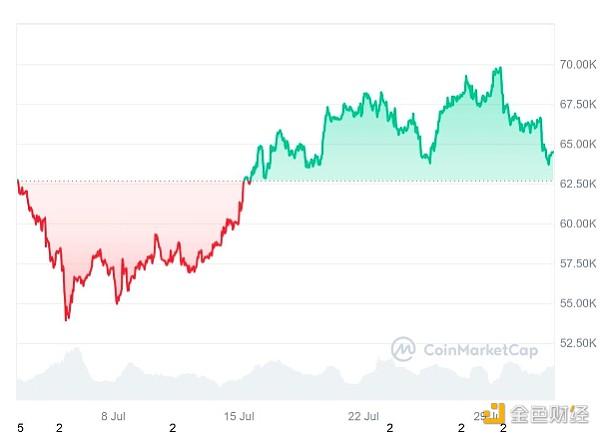This screenshot has width=600, height=435.
Task: Select the 8 Jul date label
Action: point(112,414)
